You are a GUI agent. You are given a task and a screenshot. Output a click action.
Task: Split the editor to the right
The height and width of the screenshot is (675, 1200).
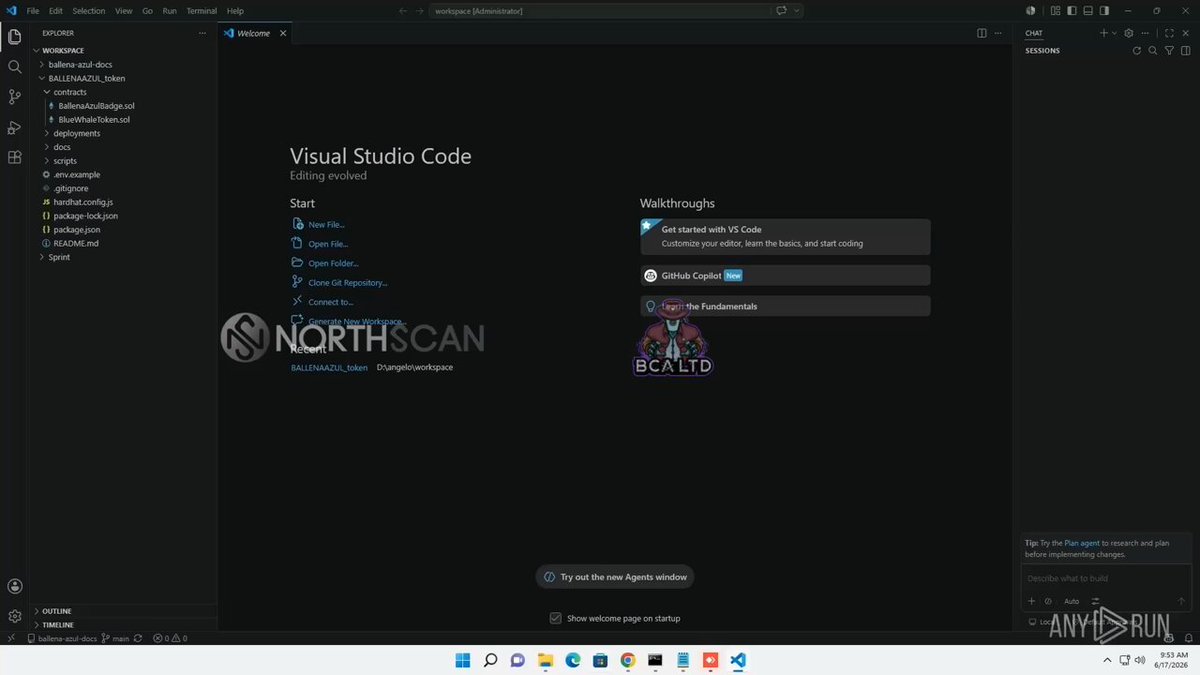(982, 33)
